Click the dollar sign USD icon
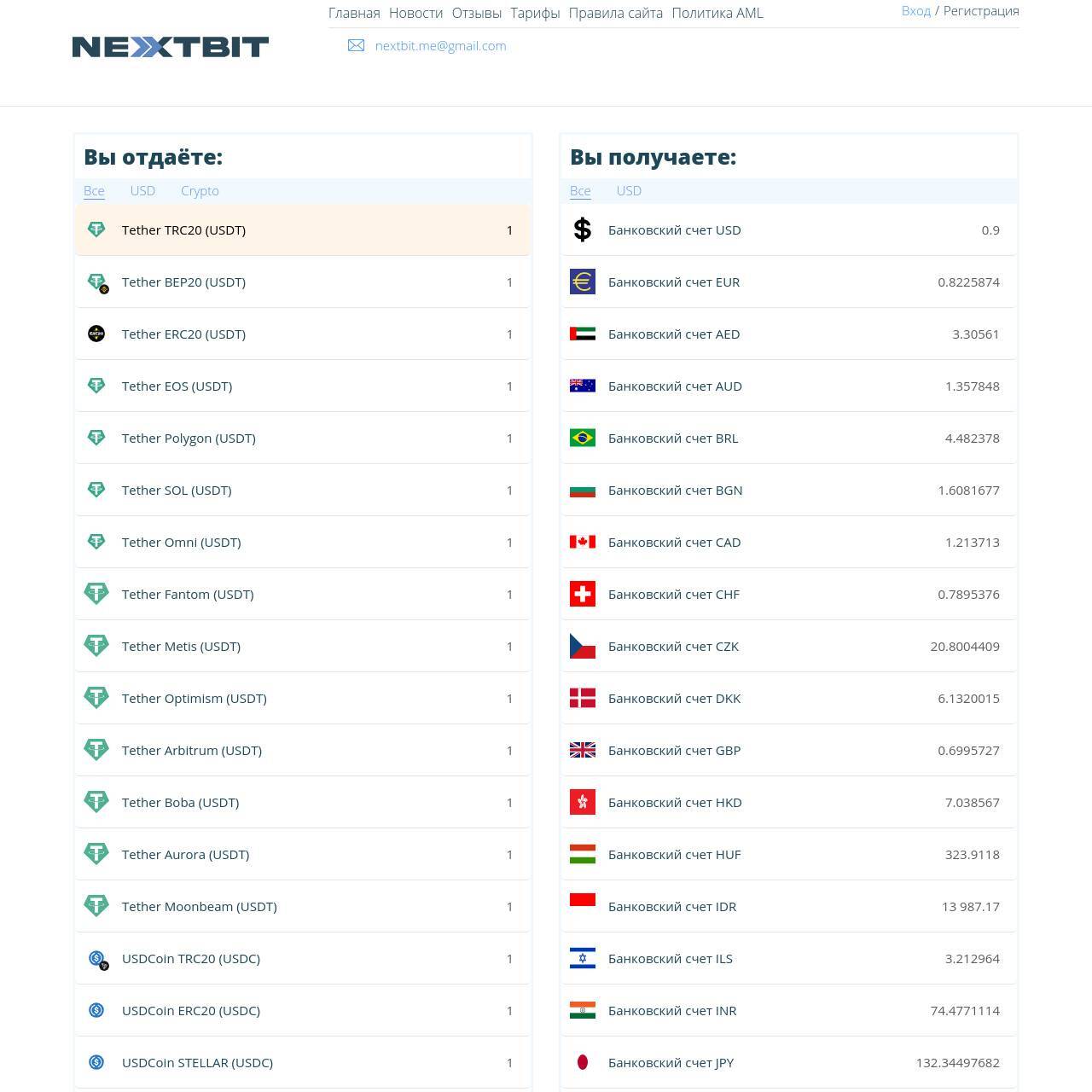The width and height of the screenshot is (1092, 1092). 583,229
